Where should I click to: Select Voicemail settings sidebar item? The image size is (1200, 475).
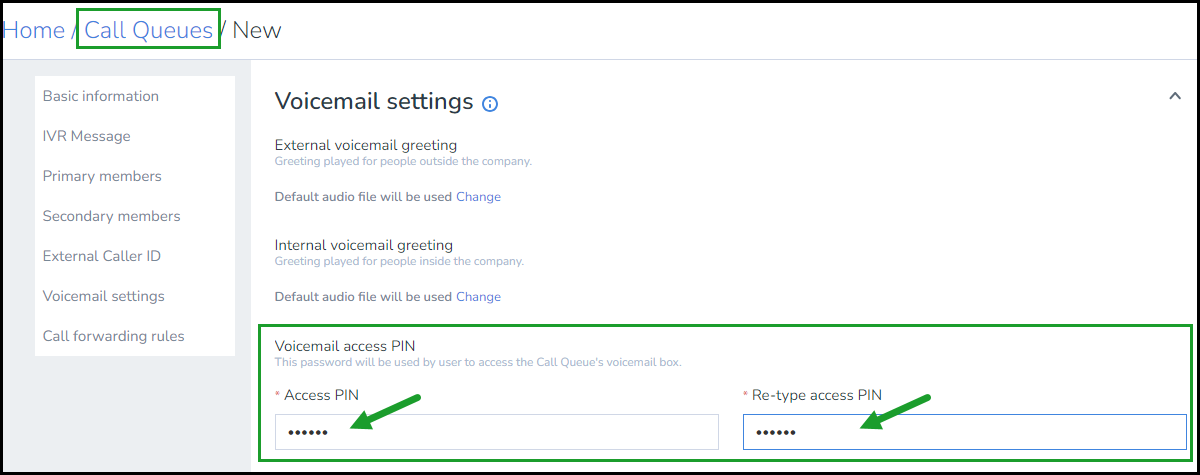(x=104, y=296)
